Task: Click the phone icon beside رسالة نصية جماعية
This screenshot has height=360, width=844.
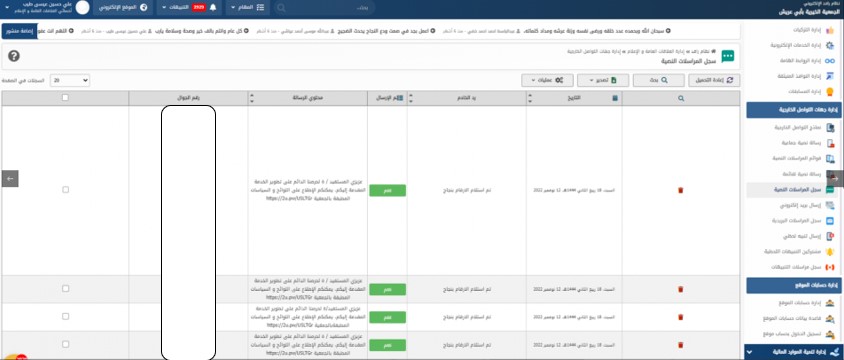Action: click(830, 143)
